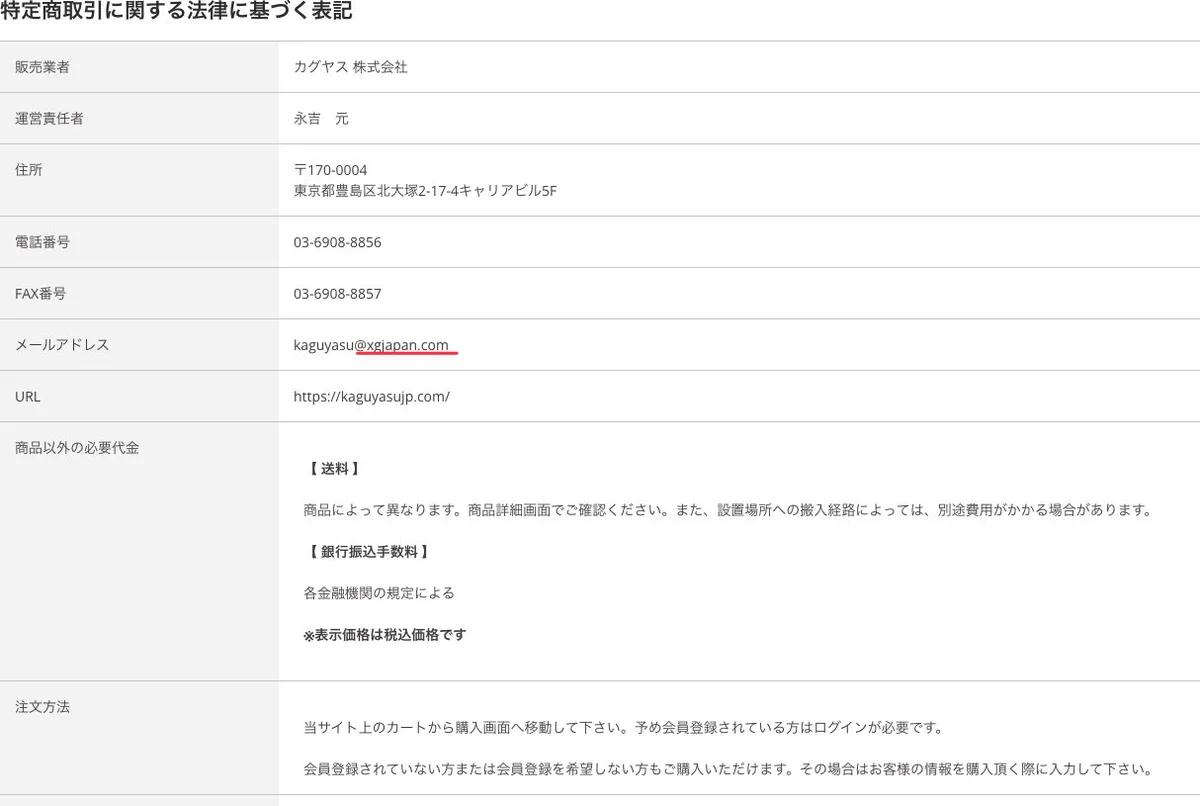Select the 電話番号 row label
This screenshot has height=806, width=1200.
coord(42,242)
